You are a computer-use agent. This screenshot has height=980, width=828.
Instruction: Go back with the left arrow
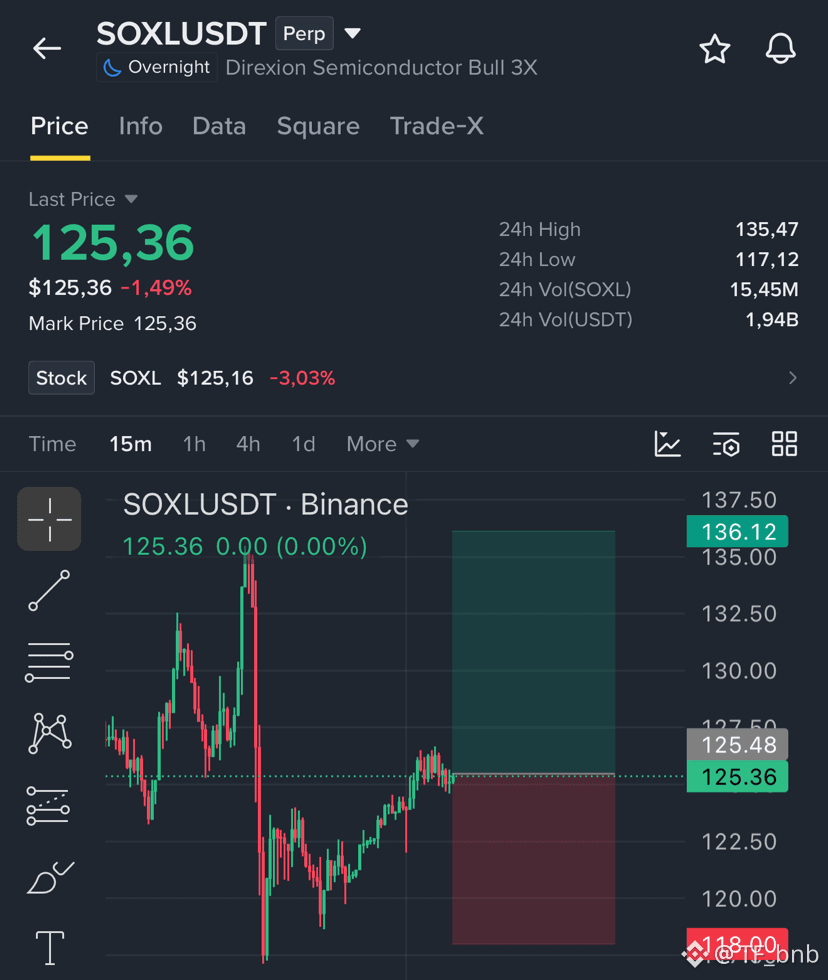click(x=47, y=48)
